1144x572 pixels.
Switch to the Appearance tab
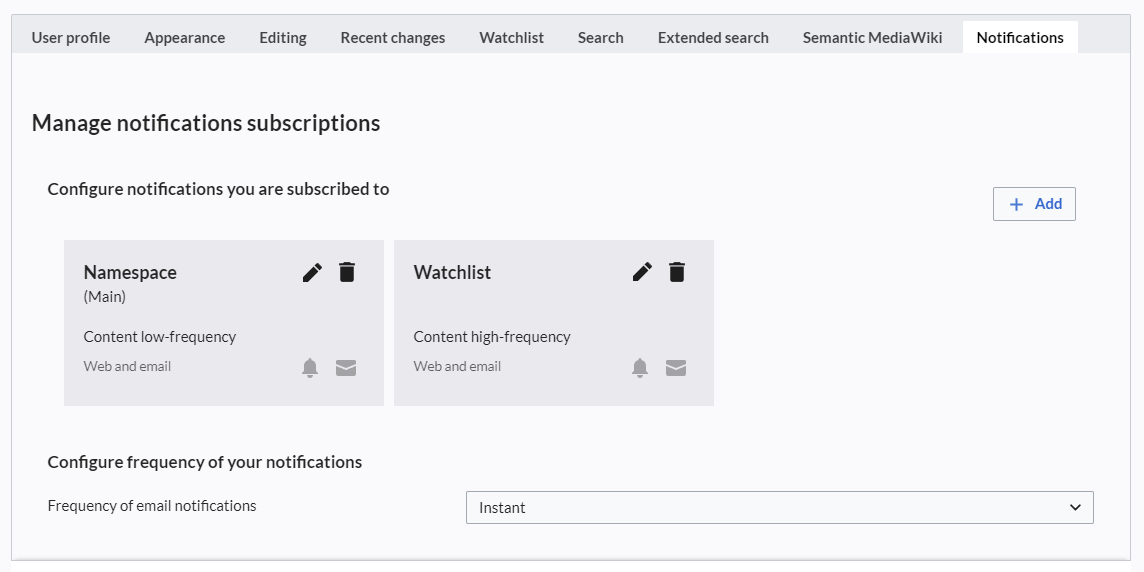(x=185, y=37)
